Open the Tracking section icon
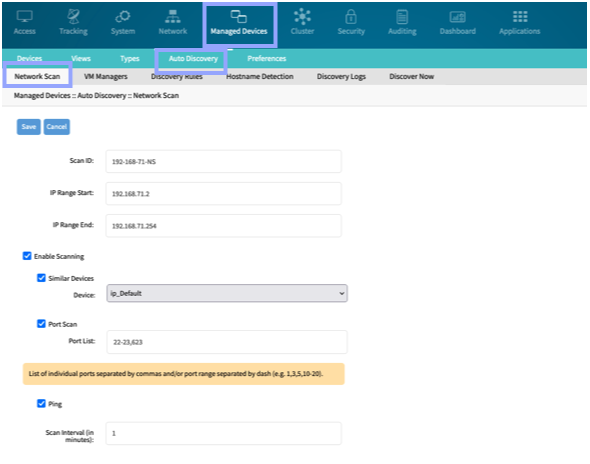The image size is (590, 464). (73, 17)
